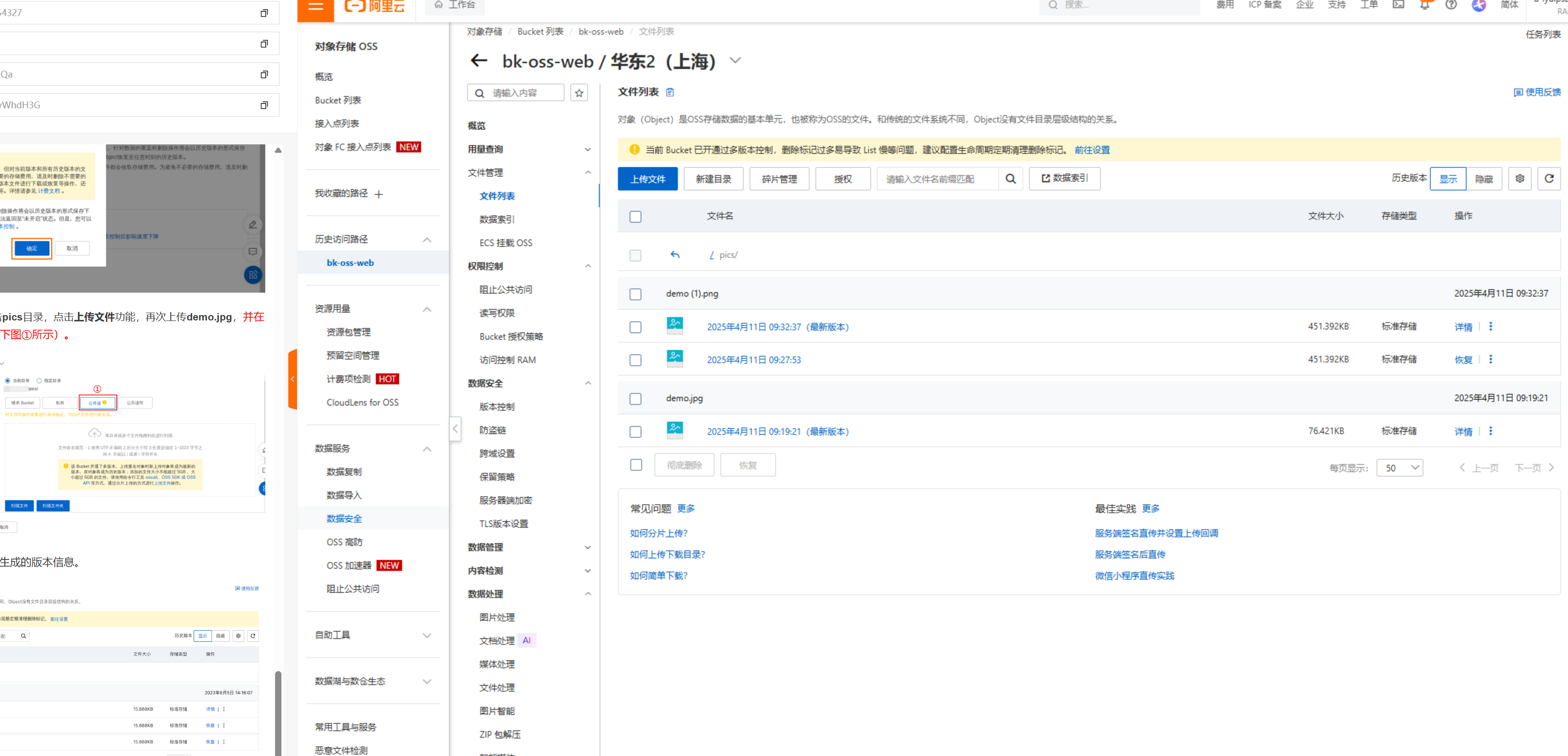Click the refresh icon in file list toolbar
The width and height of the screenshot is (1568, 756).
tap(1548, 179)
